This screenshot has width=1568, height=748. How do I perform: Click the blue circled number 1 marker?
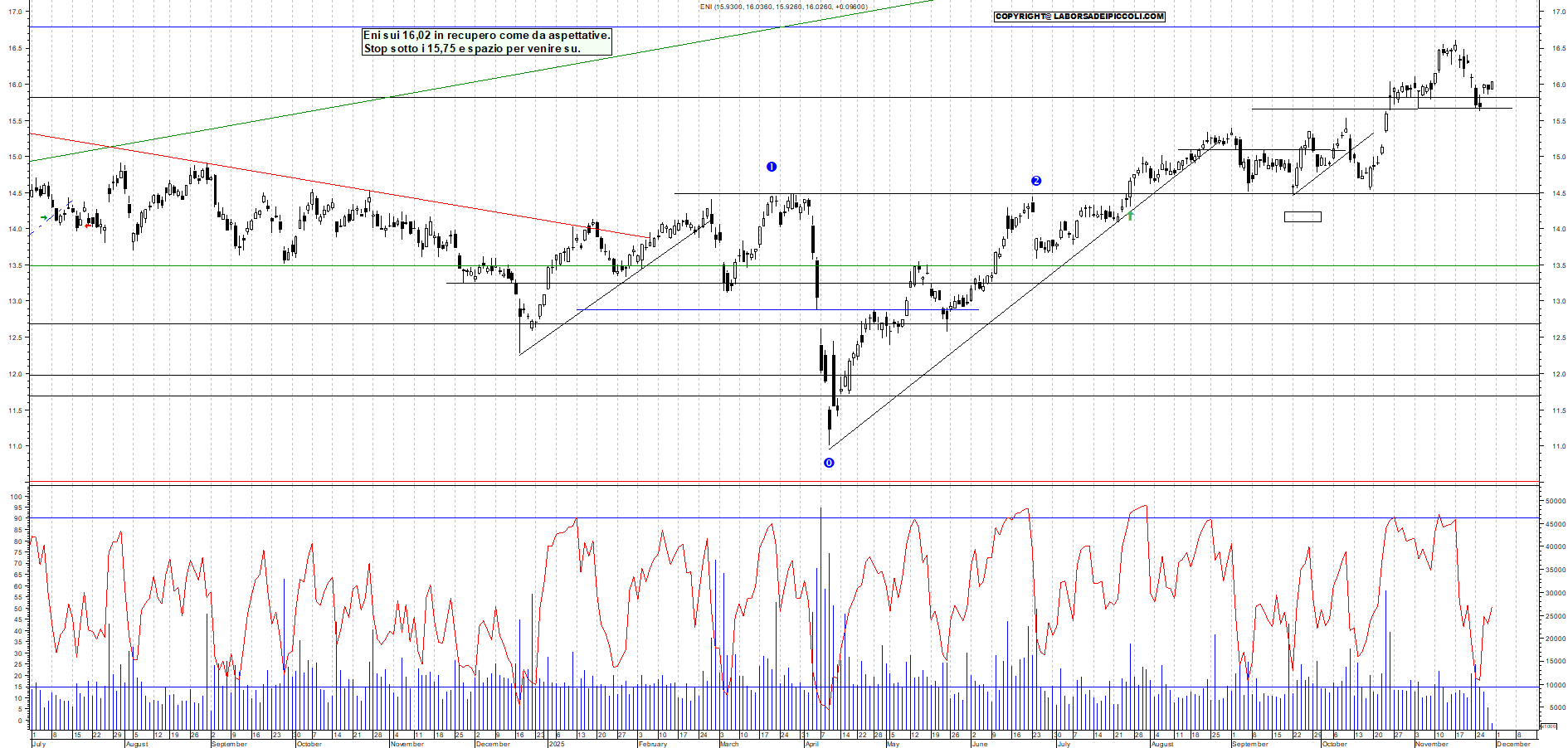pyautogui.click(x=772, y=166)
